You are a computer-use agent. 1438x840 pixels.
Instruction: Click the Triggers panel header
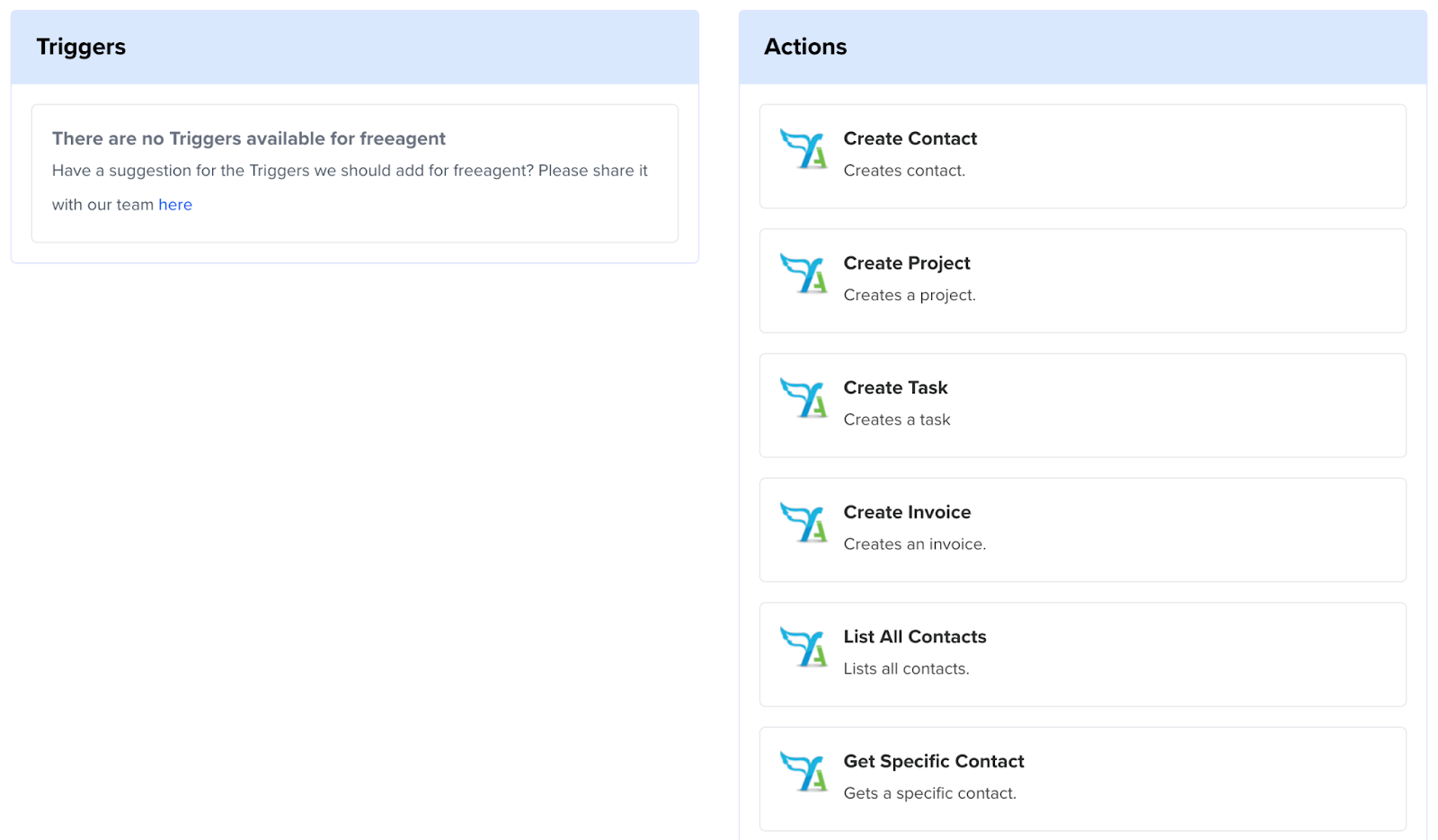click(81, 47)
